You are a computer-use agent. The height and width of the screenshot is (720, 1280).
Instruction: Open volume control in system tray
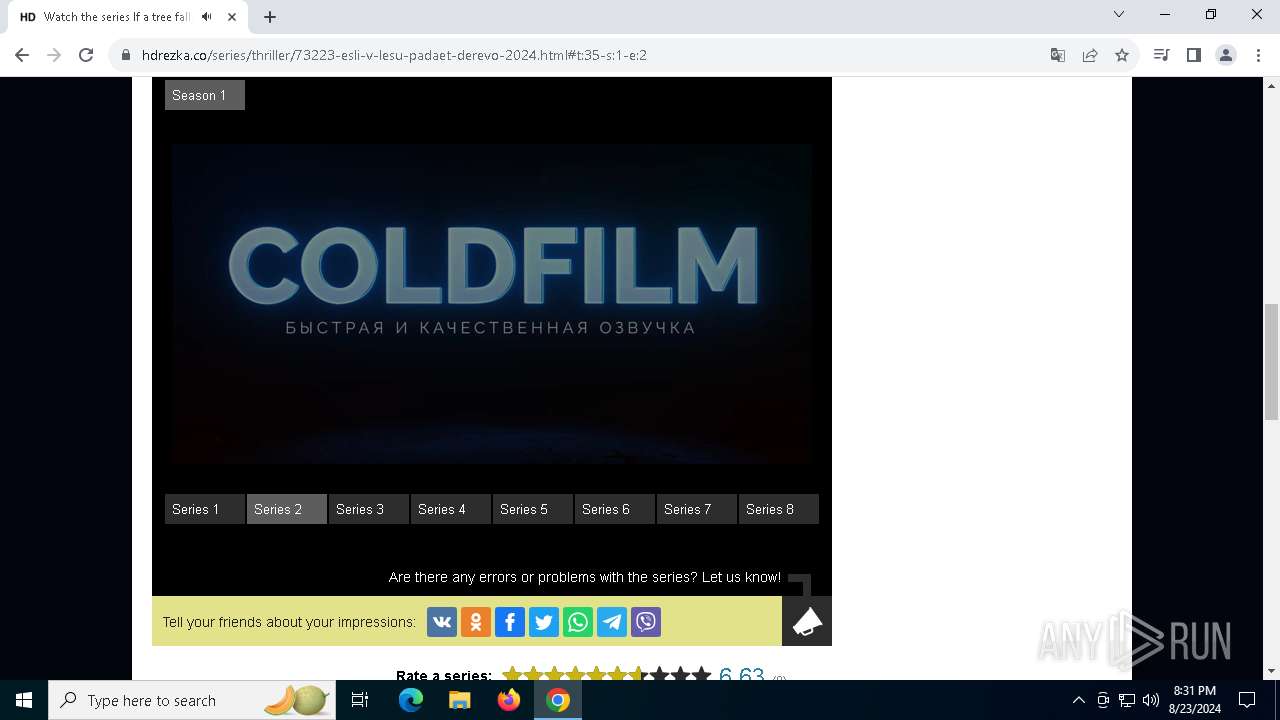1150,700
